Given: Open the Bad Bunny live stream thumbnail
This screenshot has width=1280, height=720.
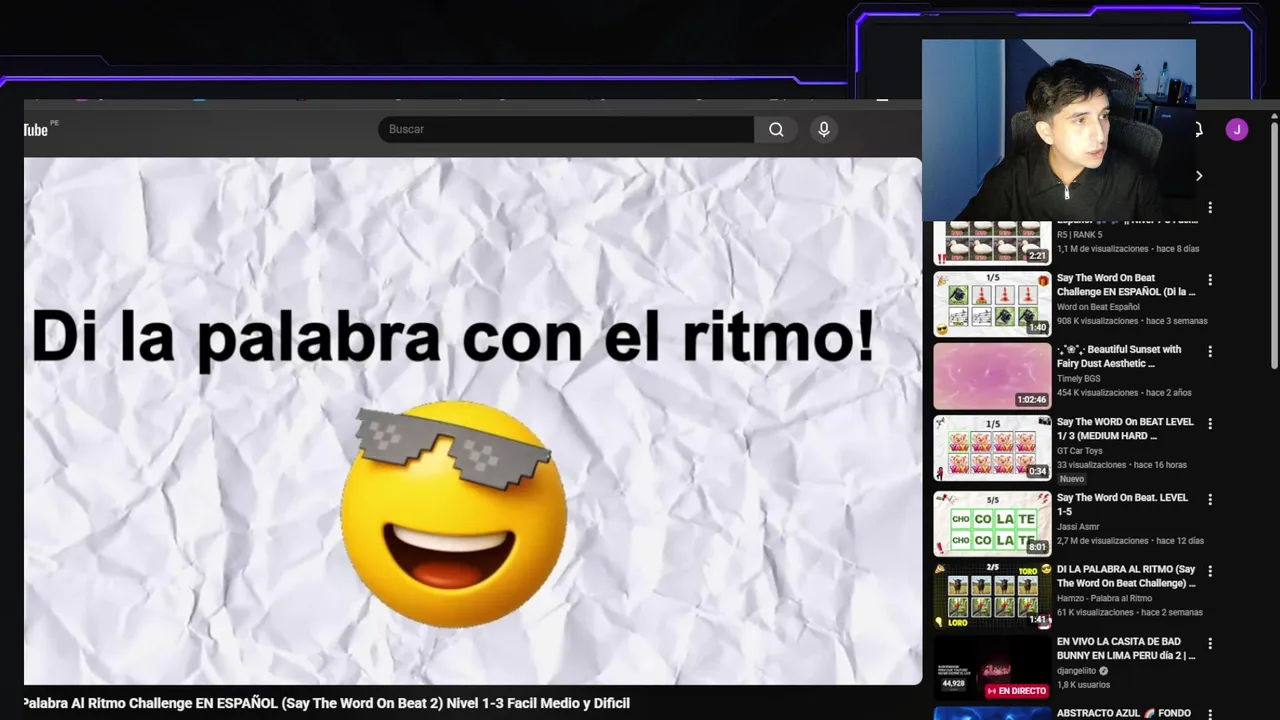Looking at the screenshot, I should point(992,667).
